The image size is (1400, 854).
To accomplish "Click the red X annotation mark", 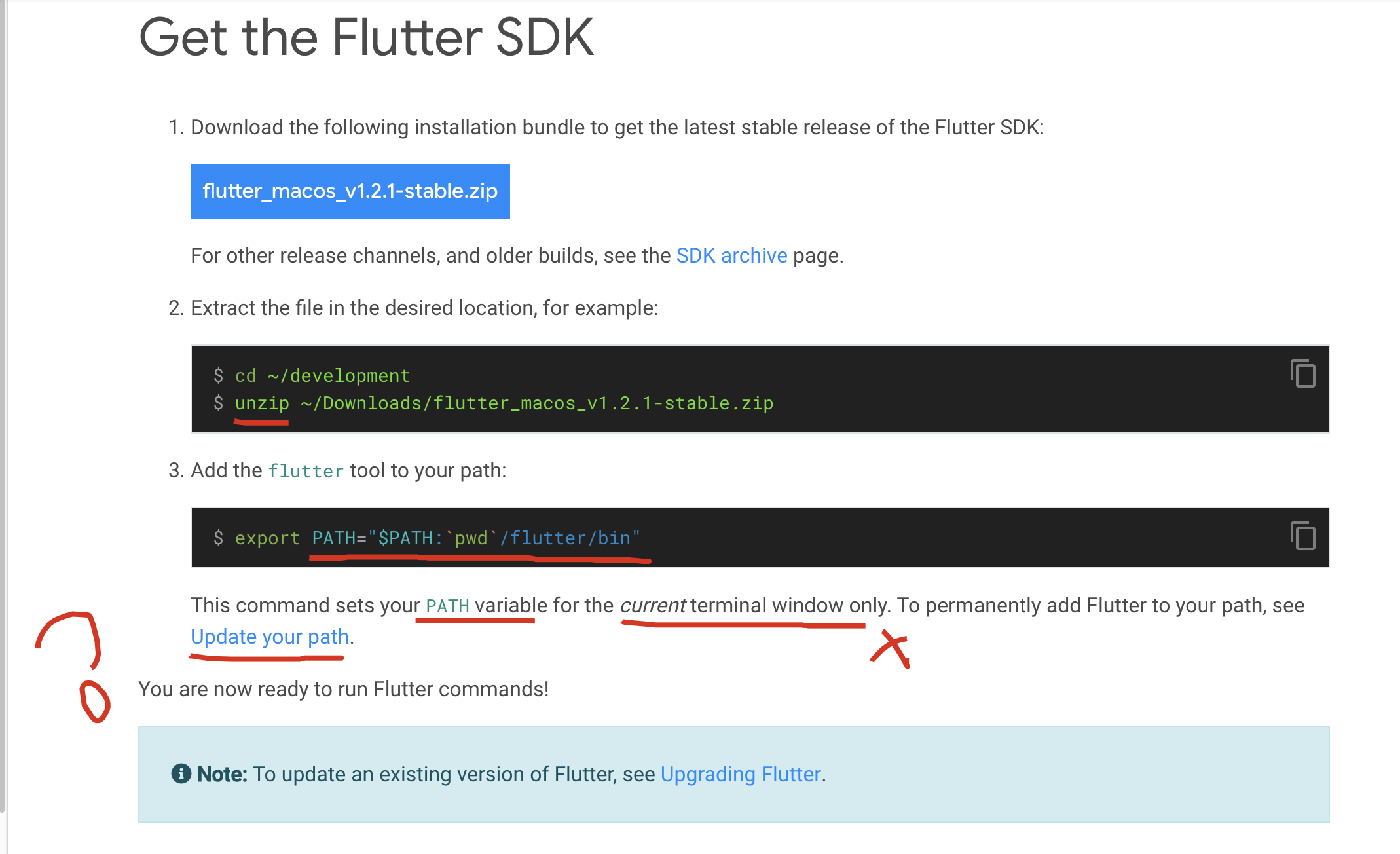I will (x=891, y=649).
